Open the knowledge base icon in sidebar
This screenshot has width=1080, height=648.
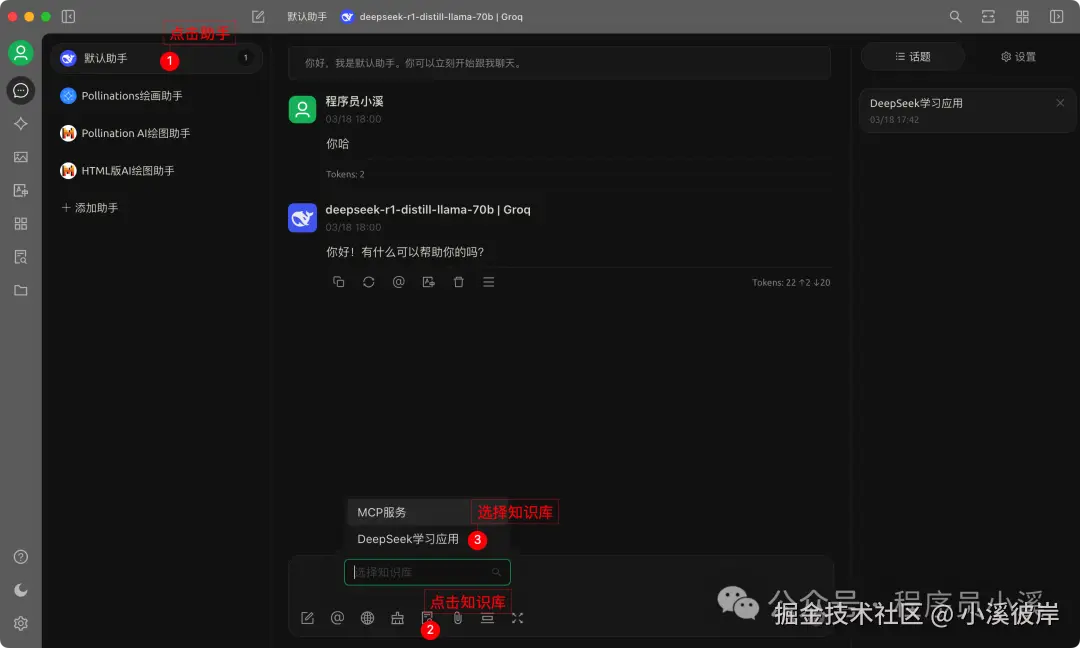click(x=21, y=257)
